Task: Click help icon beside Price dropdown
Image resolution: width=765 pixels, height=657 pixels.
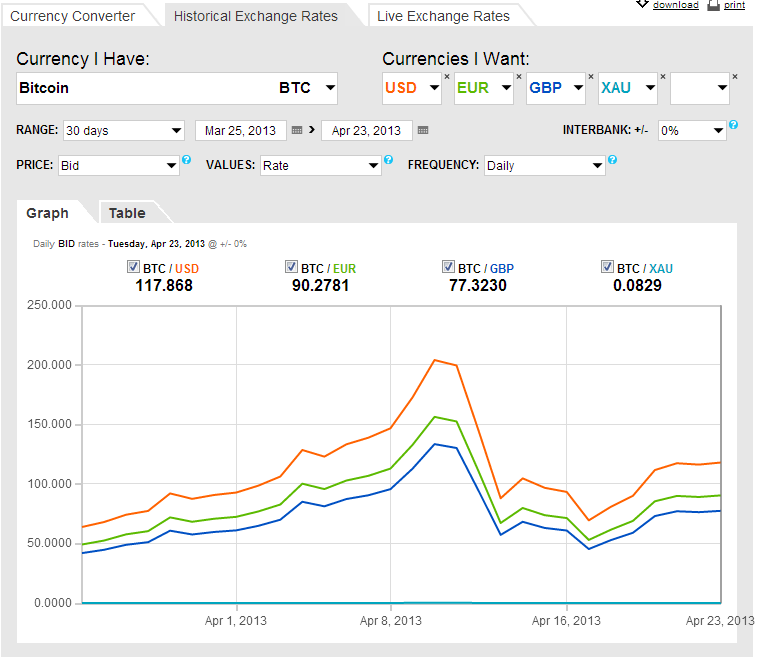Action: pyautogui.click(x=187, y=160)
